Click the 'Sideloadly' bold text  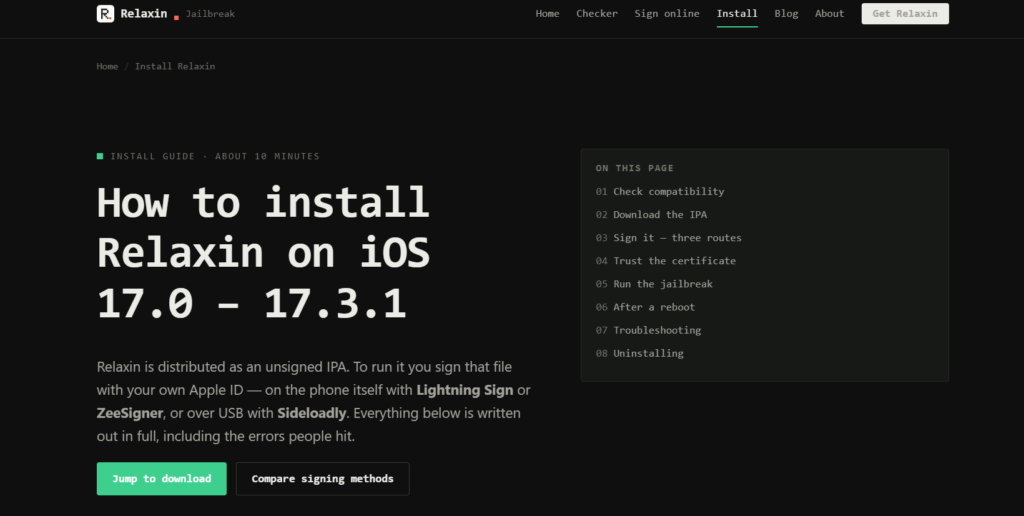click(312, 413)
